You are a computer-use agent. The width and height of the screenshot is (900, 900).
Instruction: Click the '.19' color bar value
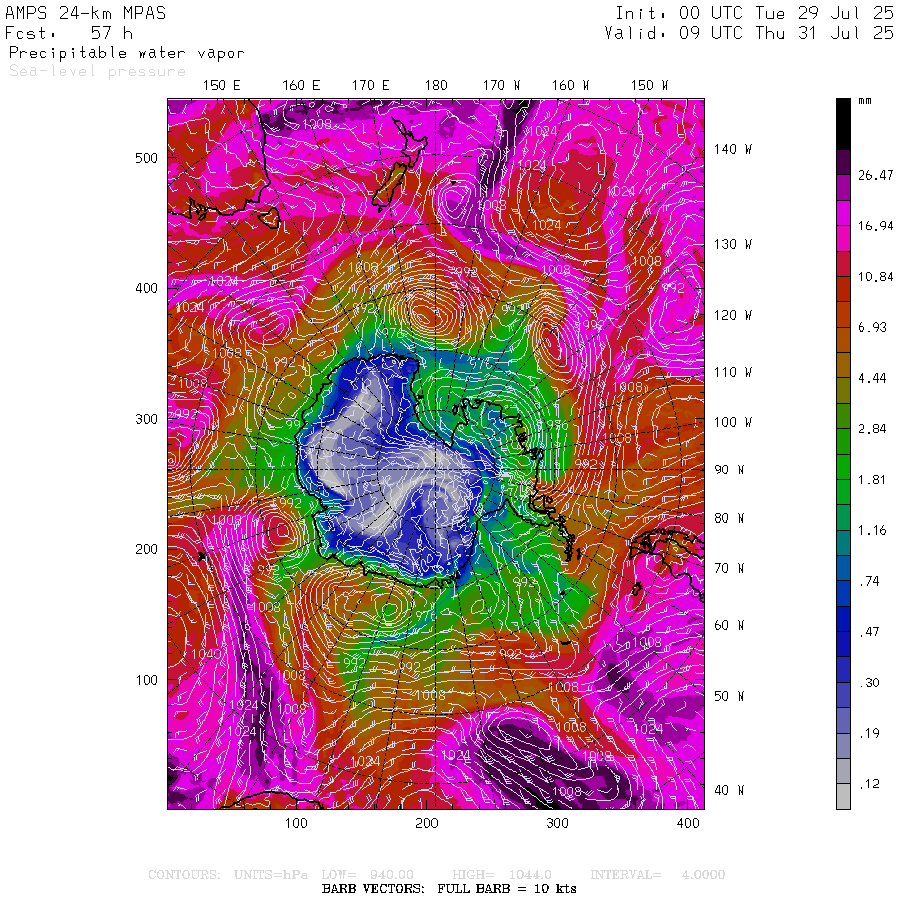point(869,733)
